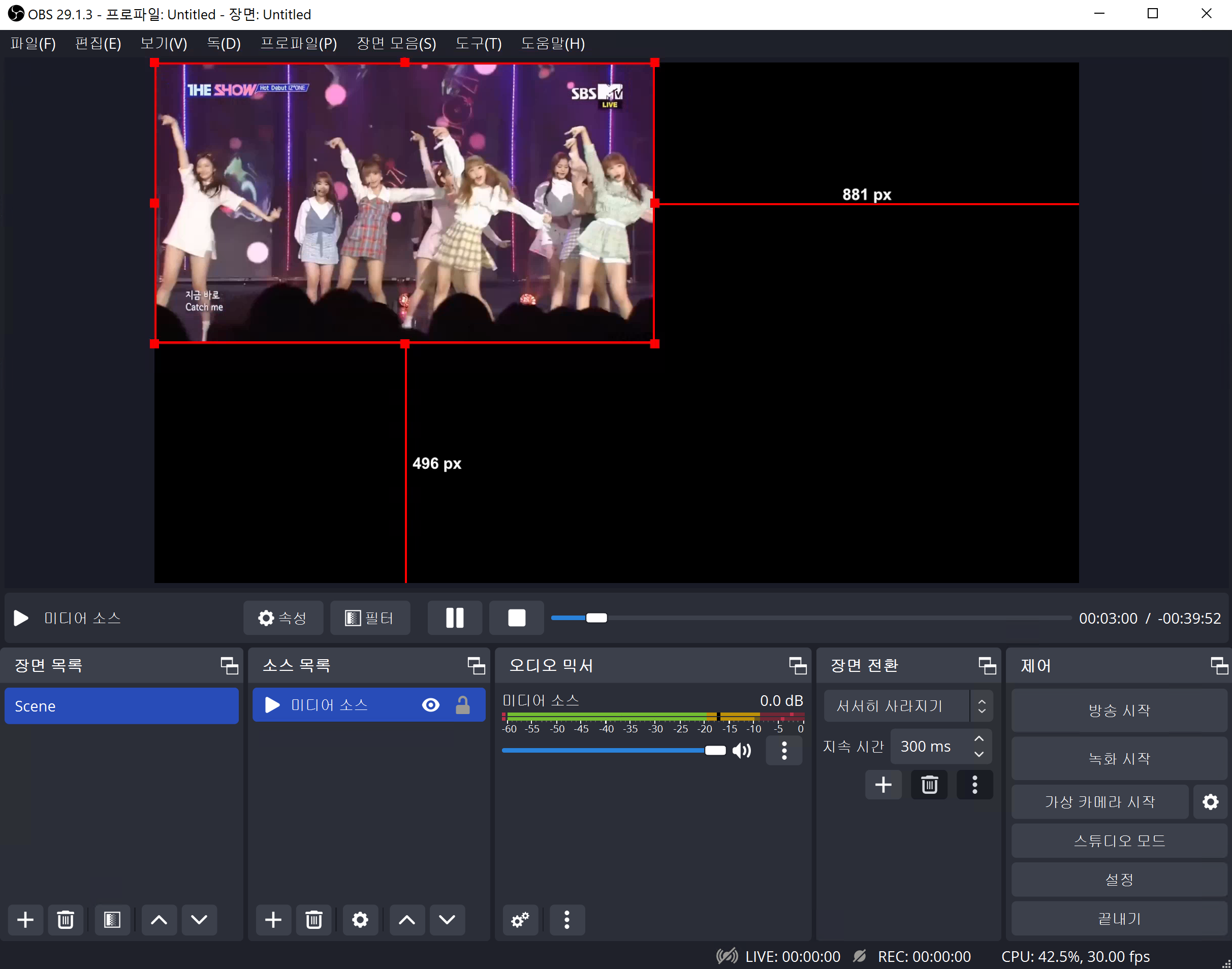Open source properties gear in source list

tap(360, 920)
